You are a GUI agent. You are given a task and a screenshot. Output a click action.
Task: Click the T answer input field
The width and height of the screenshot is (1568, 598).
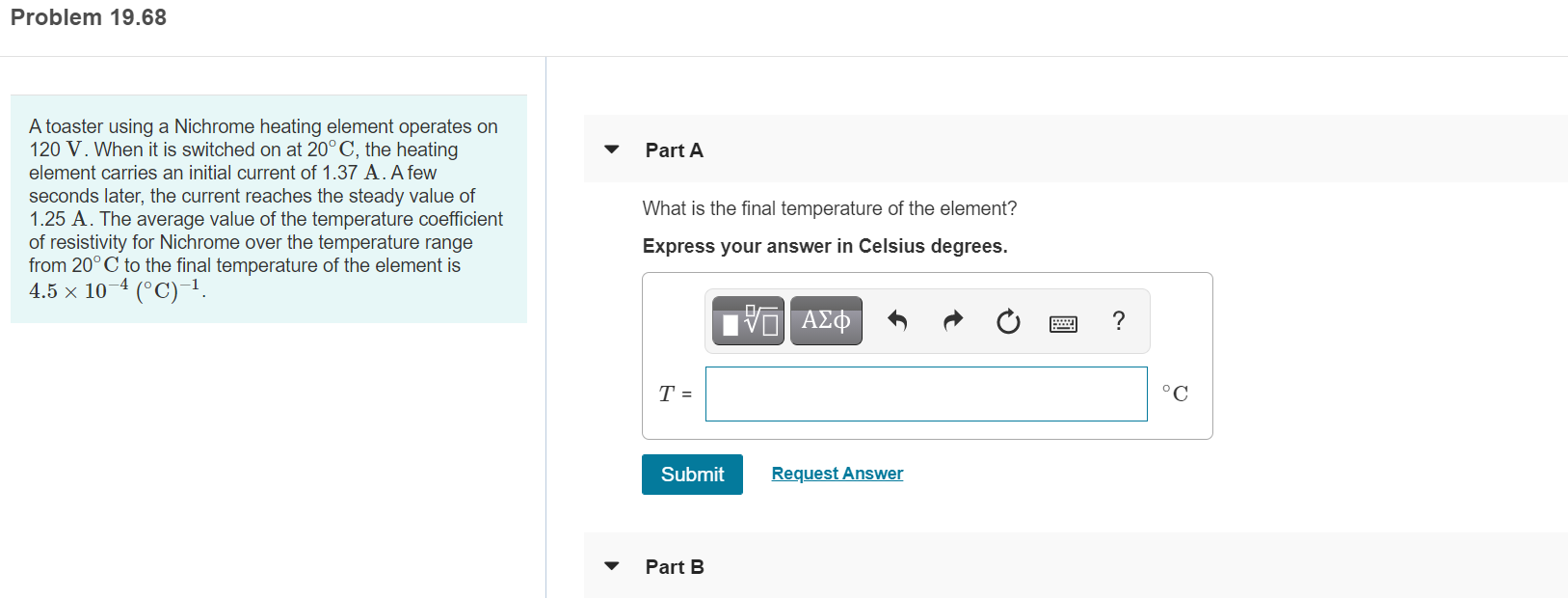pyautogui.click(x=925, y=394)
